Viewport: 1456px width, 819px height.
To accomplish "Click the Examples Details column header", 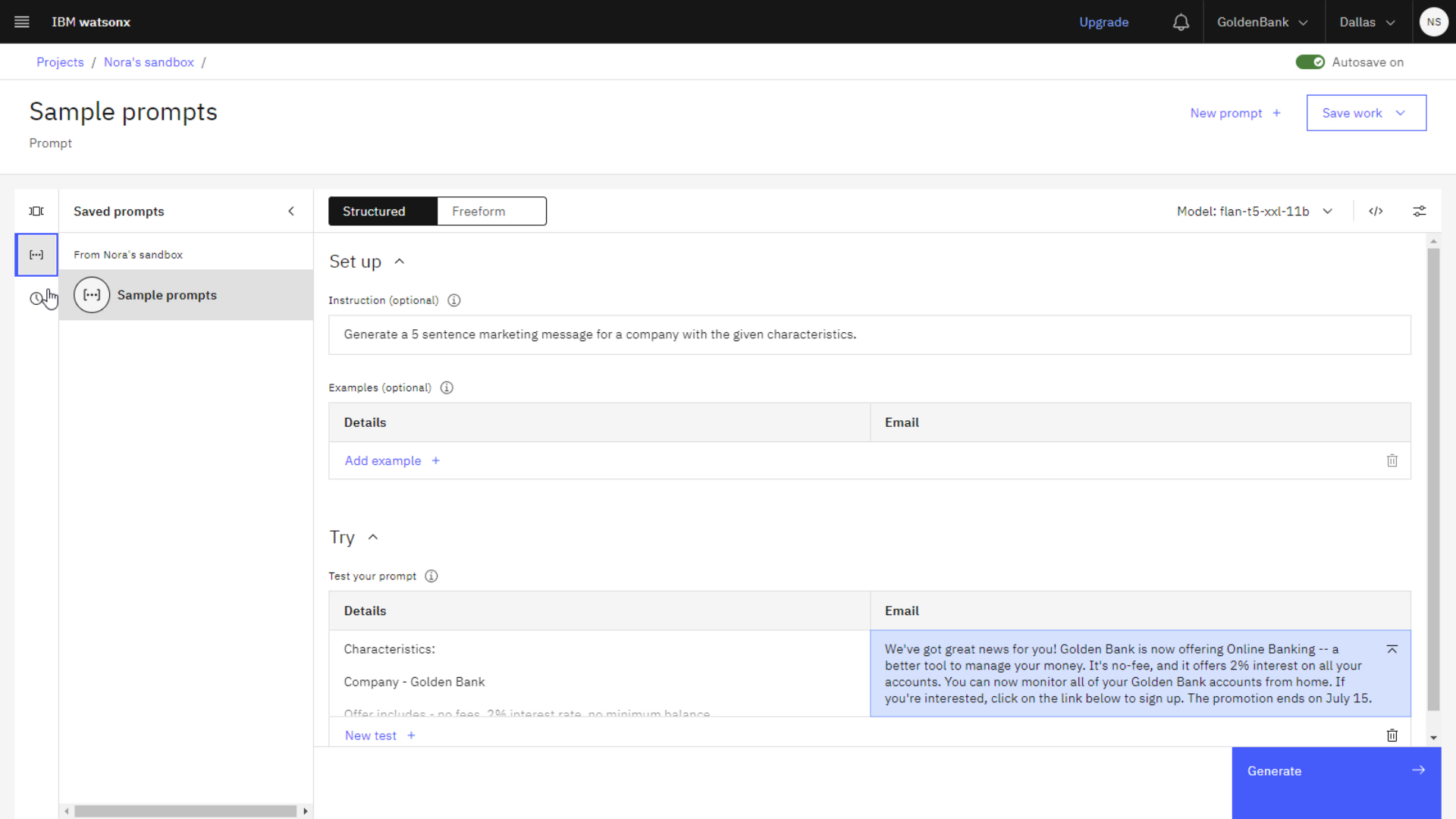I will [x=599, y=422].
